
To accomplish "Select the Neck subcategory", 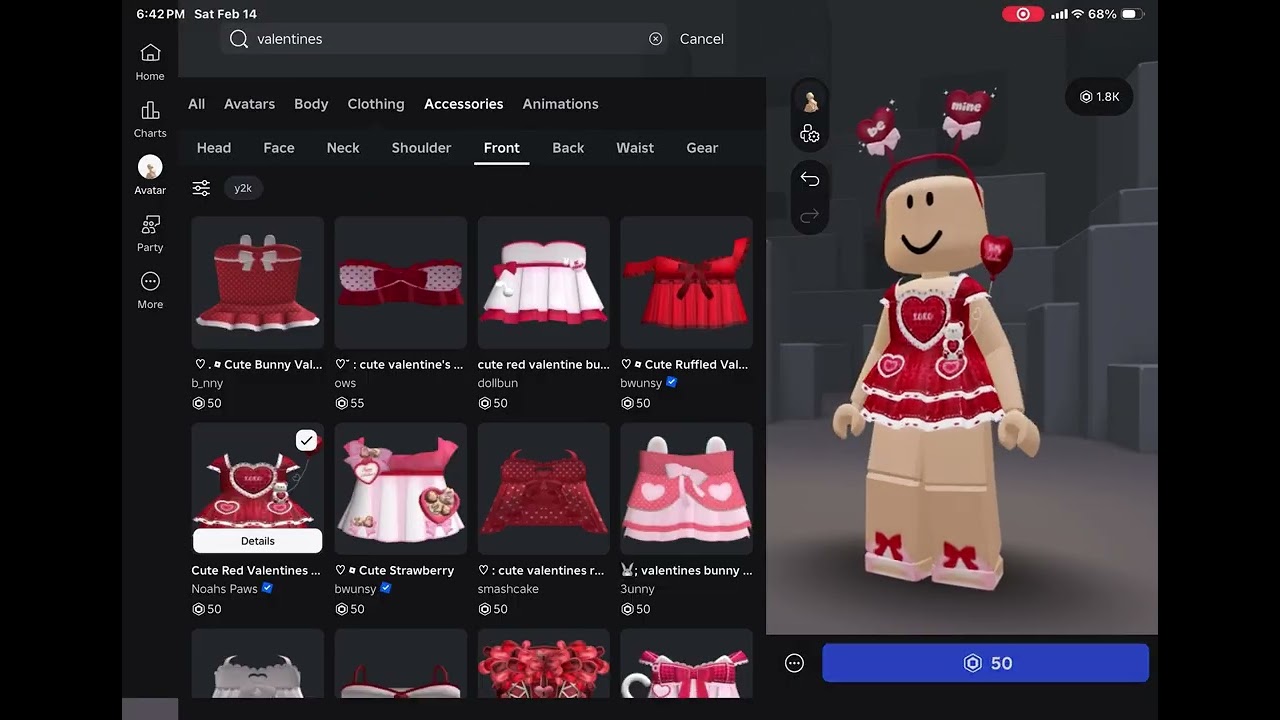I will (343, 148).
